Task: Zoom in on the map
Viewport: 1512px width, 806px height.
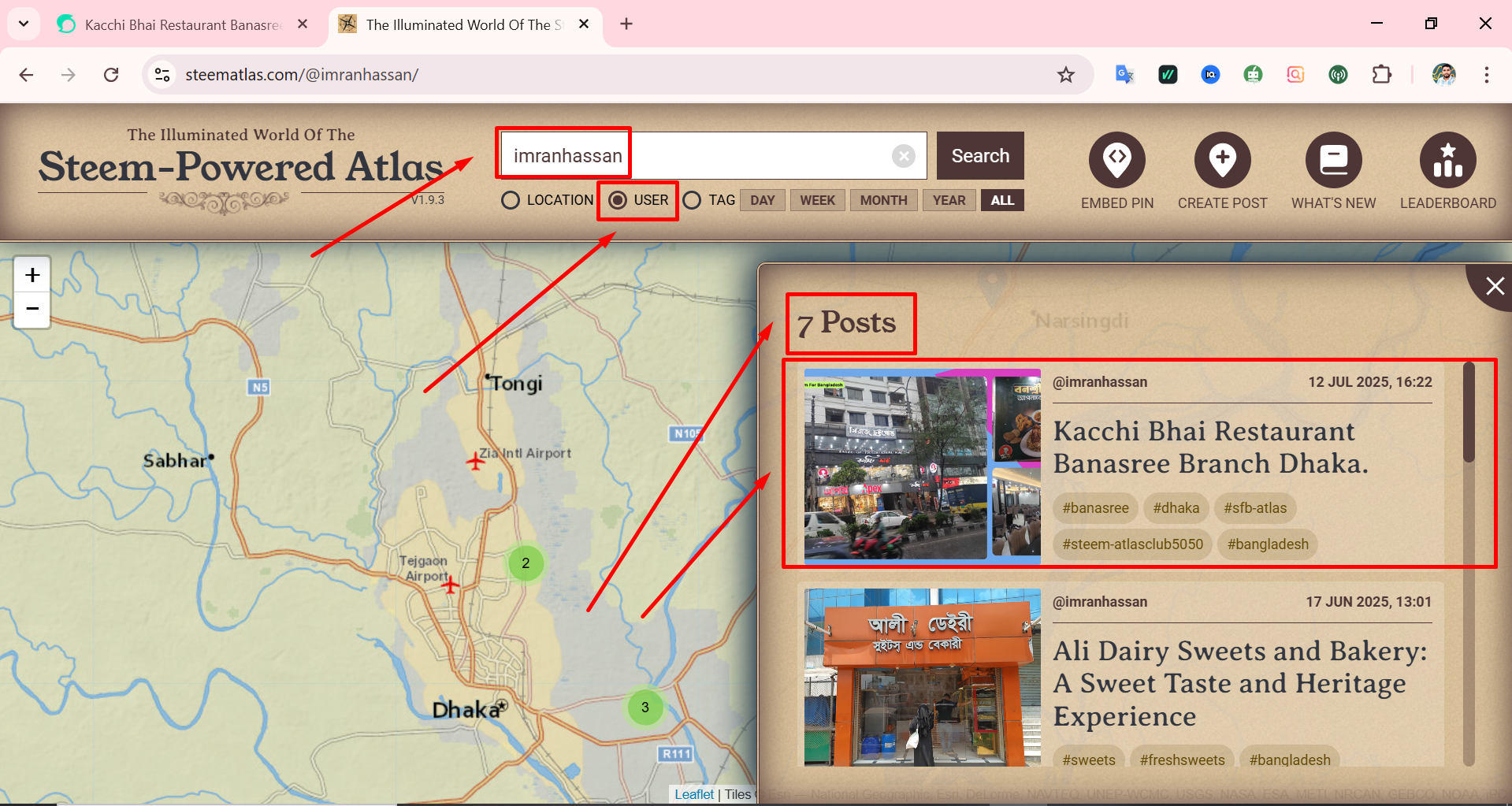Action: [x=32, y=275]
